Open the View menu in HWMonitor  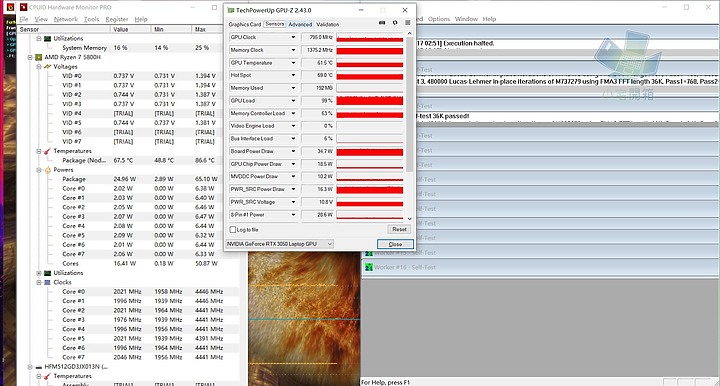[x=41, y=19]
